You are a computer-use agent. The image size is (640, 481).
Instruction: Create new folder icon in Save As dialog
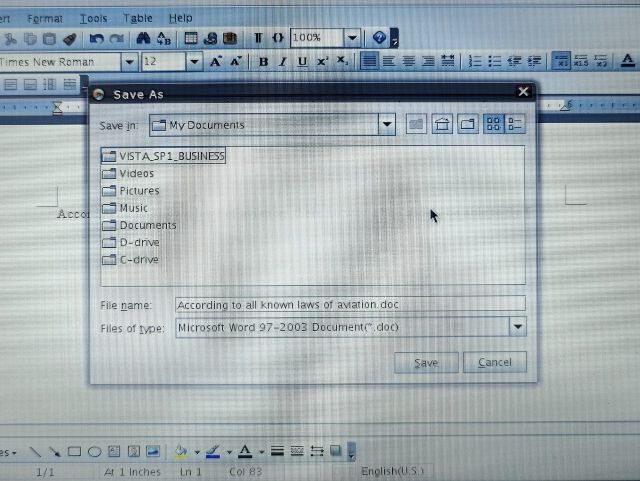(467, 124)
